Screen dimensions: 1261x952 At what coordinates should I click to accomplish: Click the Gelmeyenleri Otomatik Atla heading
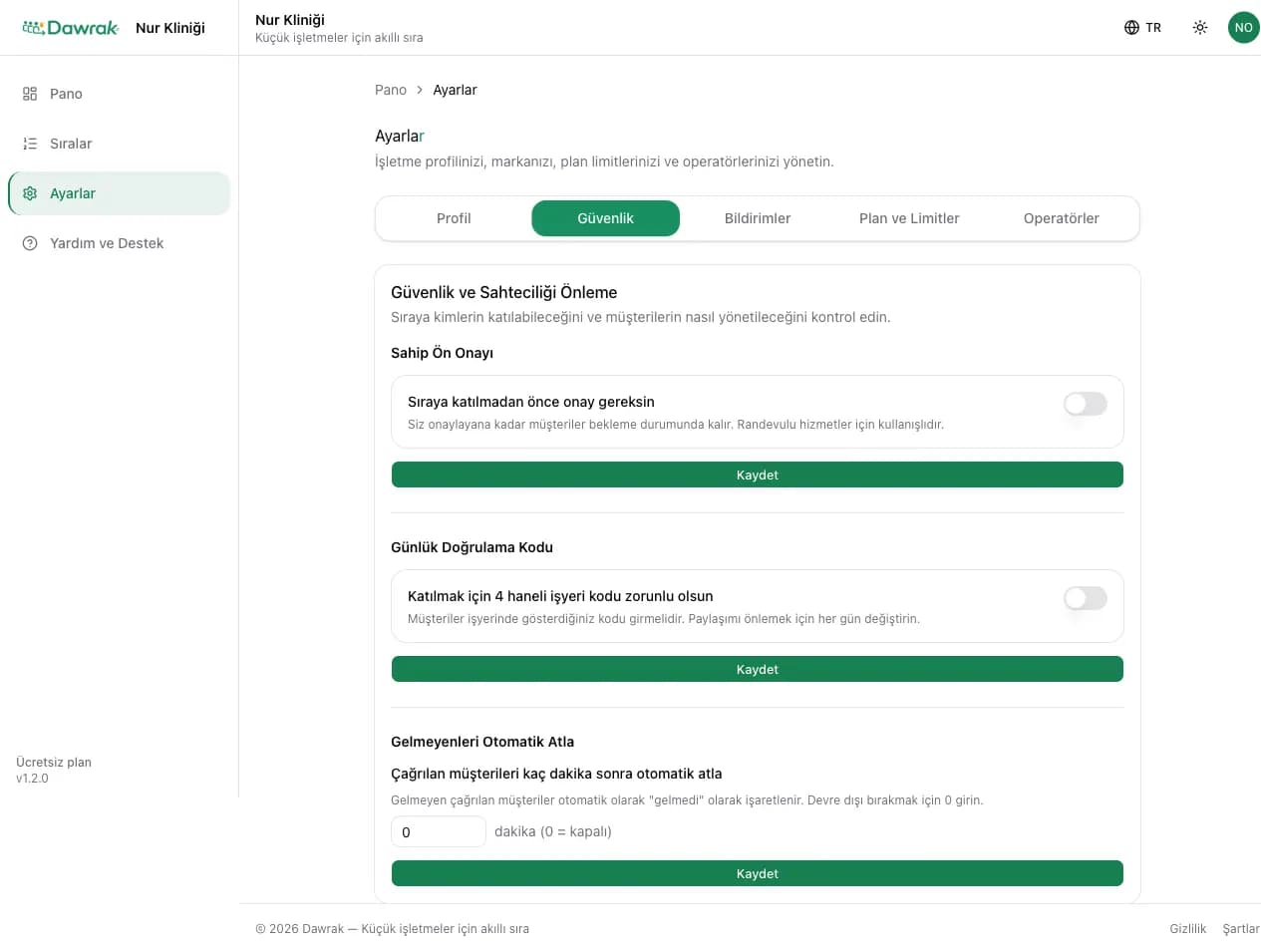coord(482,742)
